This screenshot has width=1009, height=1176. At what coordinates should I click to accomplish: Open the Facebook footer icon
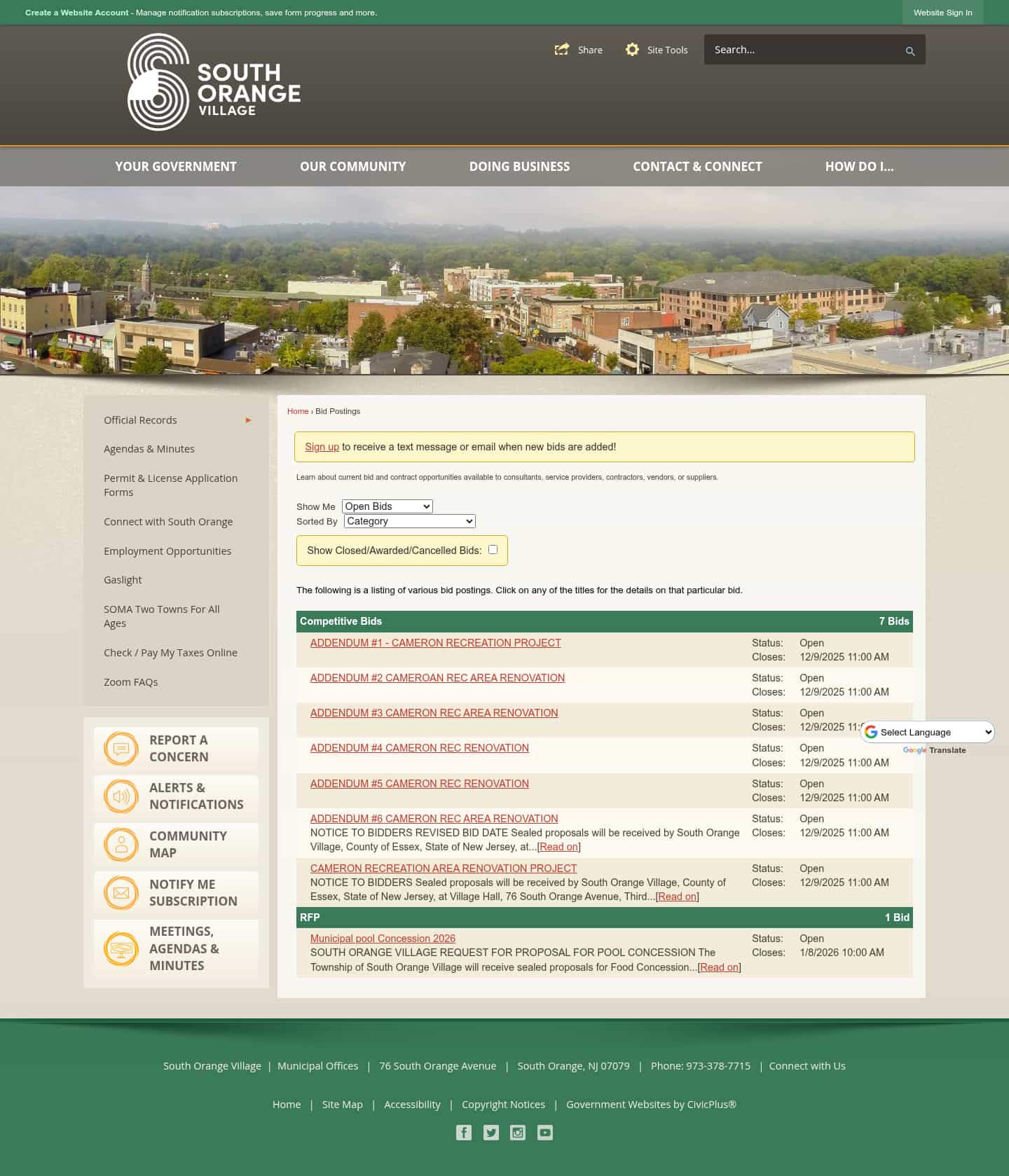point(464,1133)
